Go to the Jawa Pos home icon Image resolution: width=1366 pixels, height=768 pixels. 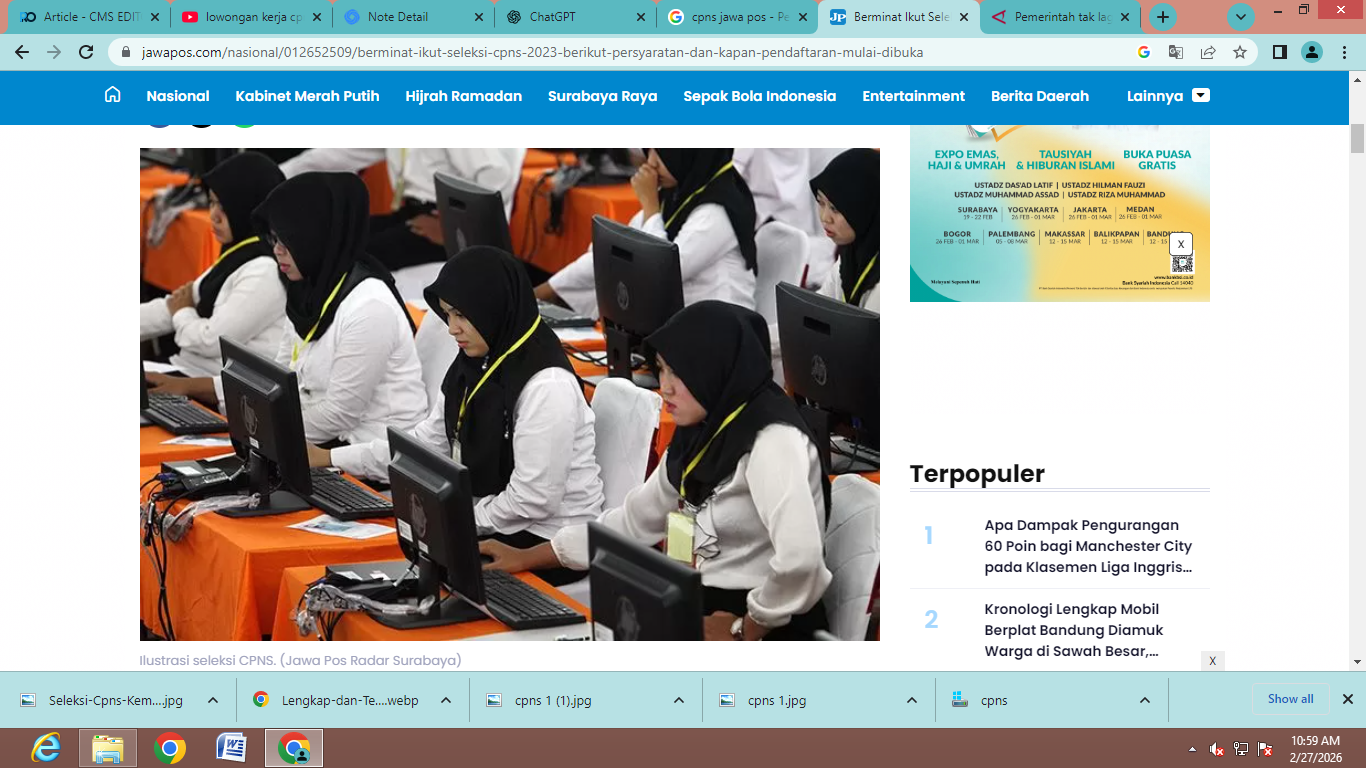113,95
